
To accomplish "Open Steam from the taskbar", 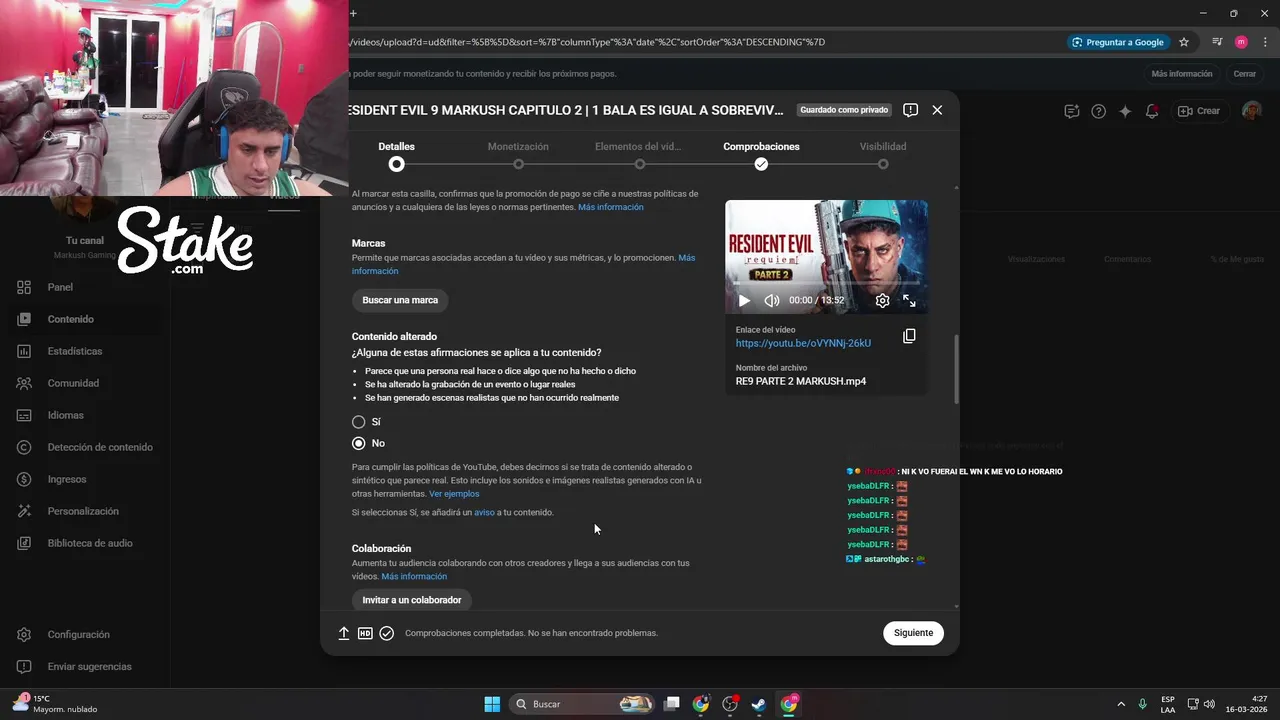I will [x=759, y=704].
